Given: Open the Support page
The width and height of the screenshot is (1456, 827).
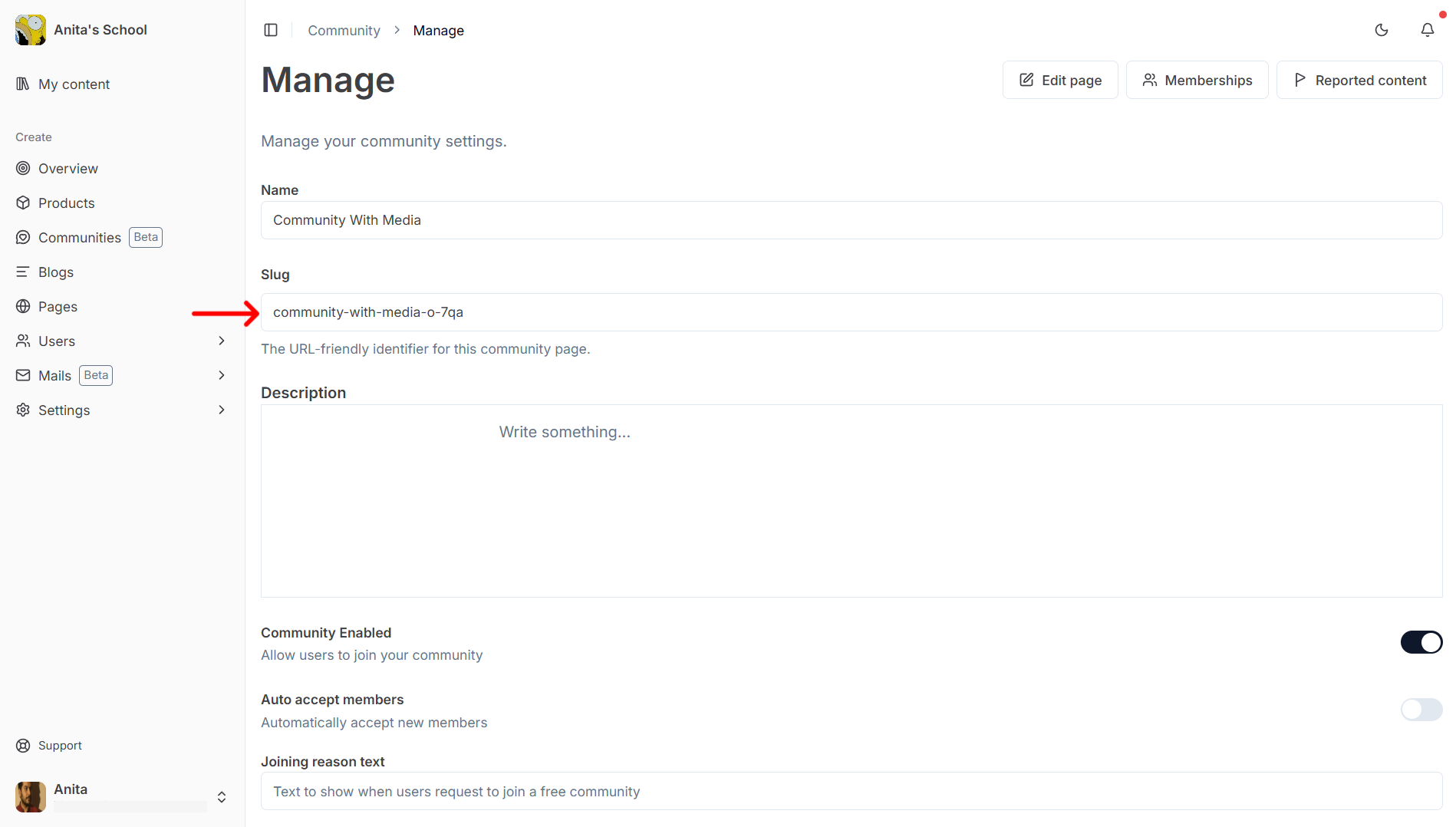Looking at the screenshot, I should (x=59, y=745).
